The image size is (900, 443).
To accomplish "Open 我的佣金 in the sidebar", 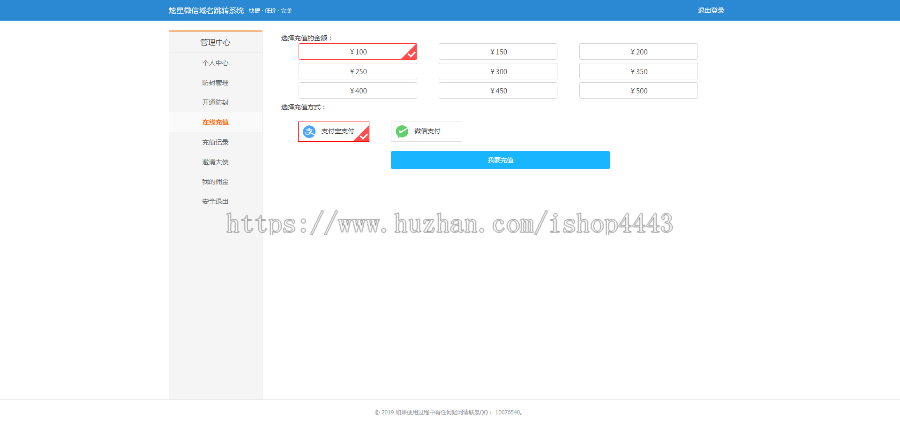I will (x=215, y=181).
